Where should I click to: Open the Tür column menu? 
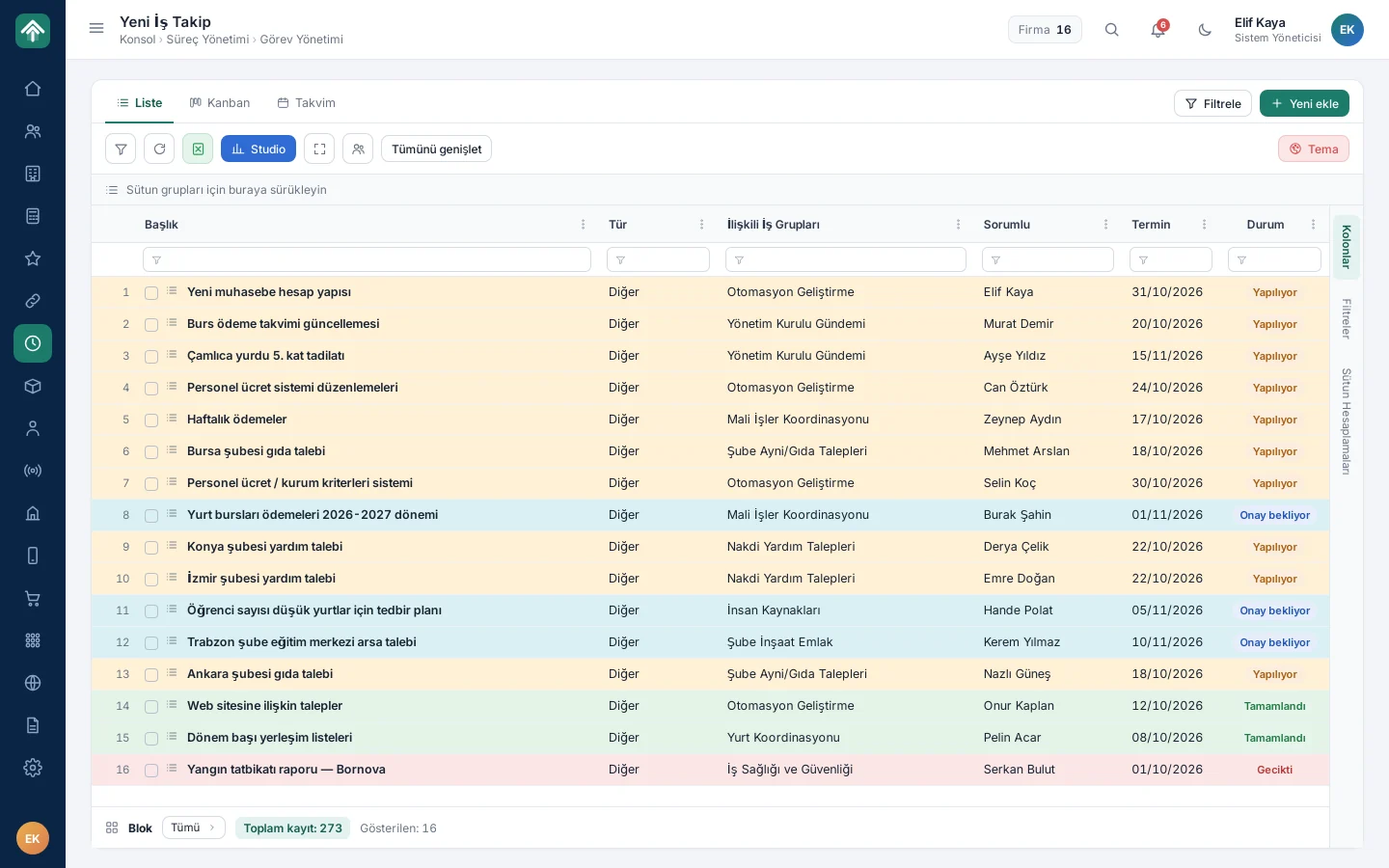click(x=701, y=225)
